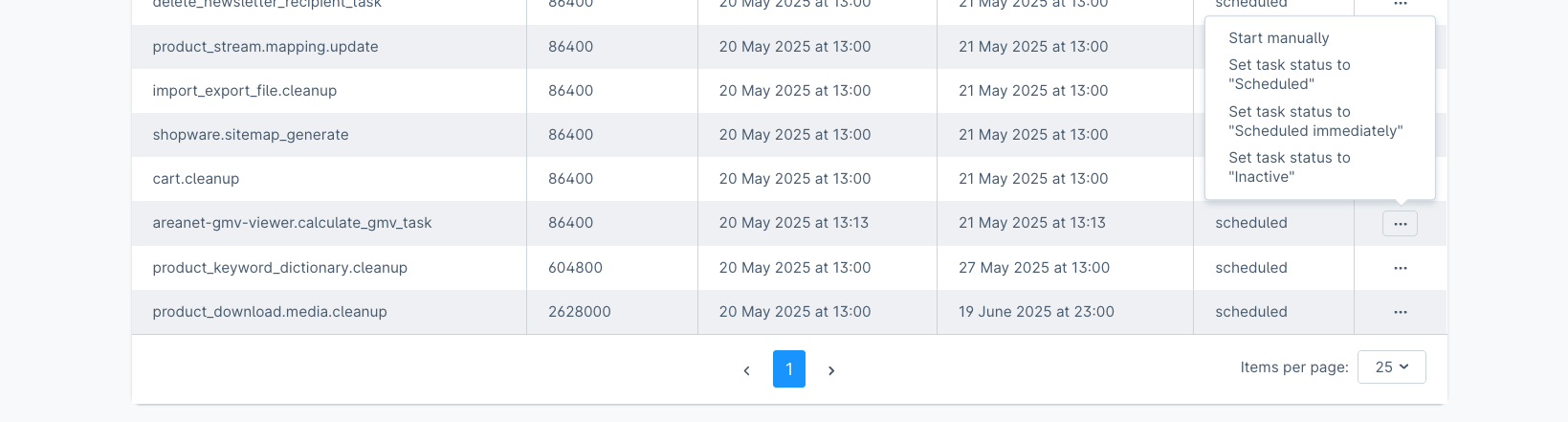Open actions menu for product_keyword_dictionary.cleanup row
Viewport: 1568px width, 422px height.
click(x=1400, y=268)
